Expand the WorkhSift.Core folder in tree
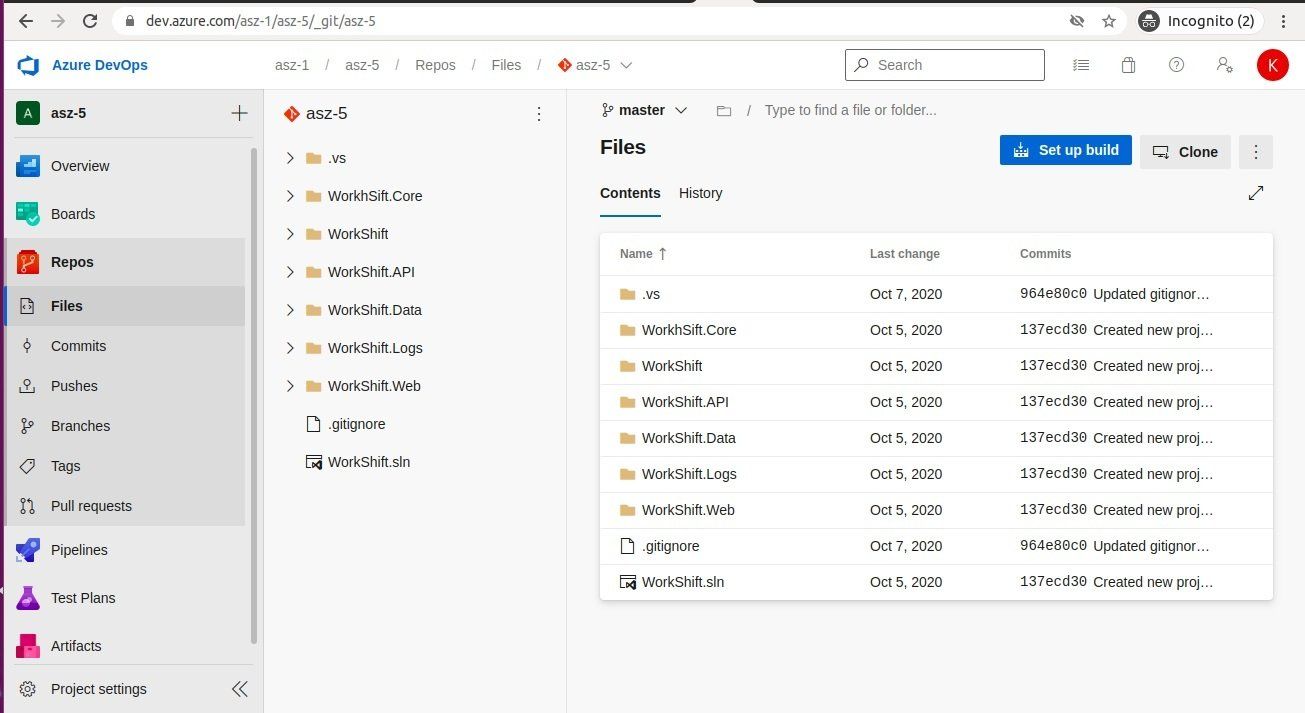Image resolution: width=1305 pixels, height=713 pixels. click(290, 196)
